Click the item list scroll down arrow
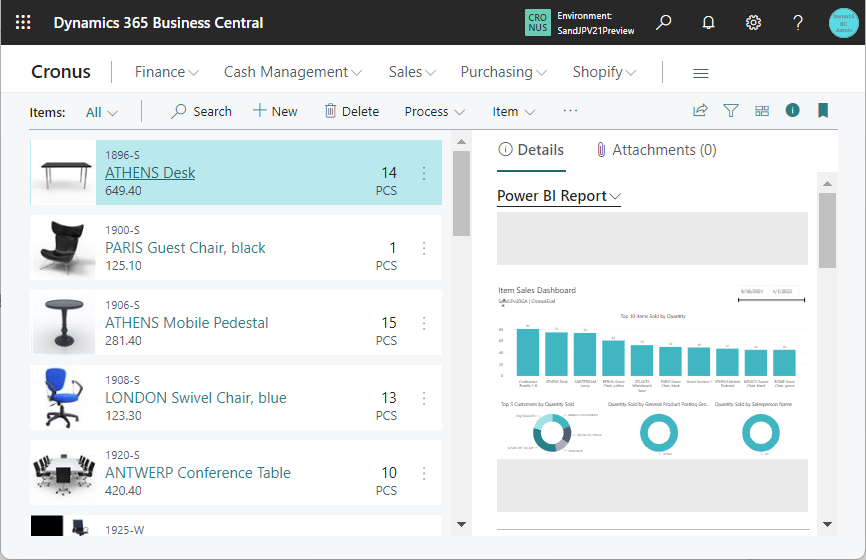Image resolution: width=866 pixels, height=560 pixels. [461, 524]
